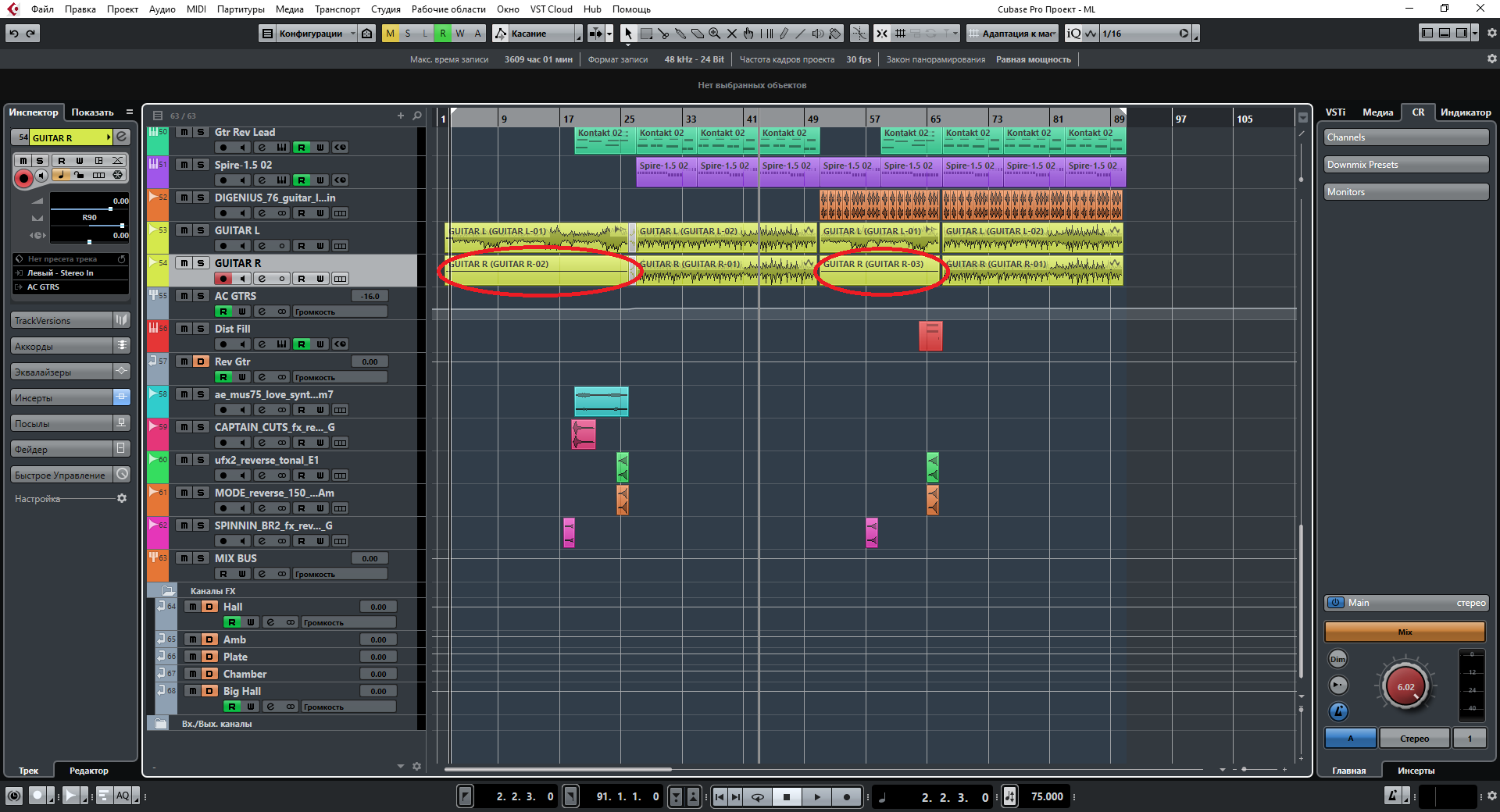The width and height of the screenshot is (1500, 812).
Task: Mute the GUITAR L track
Action: coord(184,230)
